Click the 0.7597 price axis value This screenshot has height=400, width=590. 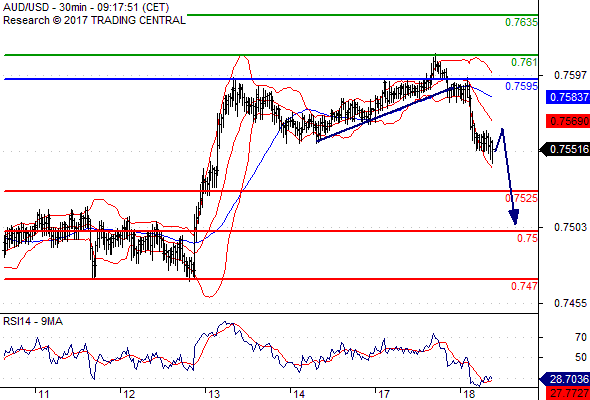570,76
